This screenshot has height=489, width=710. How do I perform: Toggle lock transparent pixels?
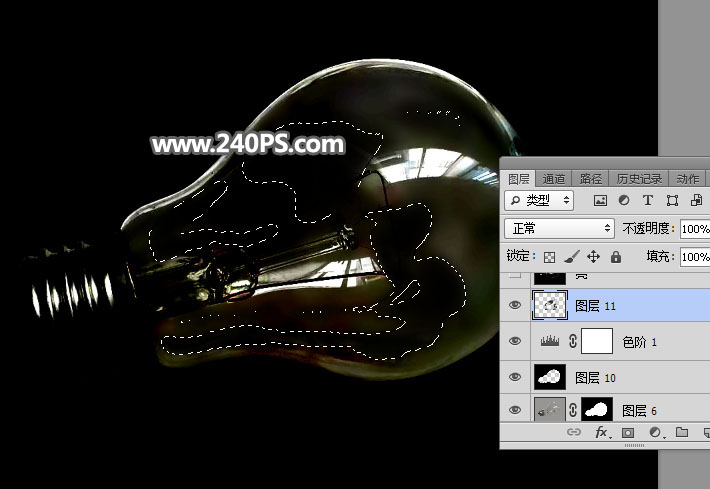[550, 257]
